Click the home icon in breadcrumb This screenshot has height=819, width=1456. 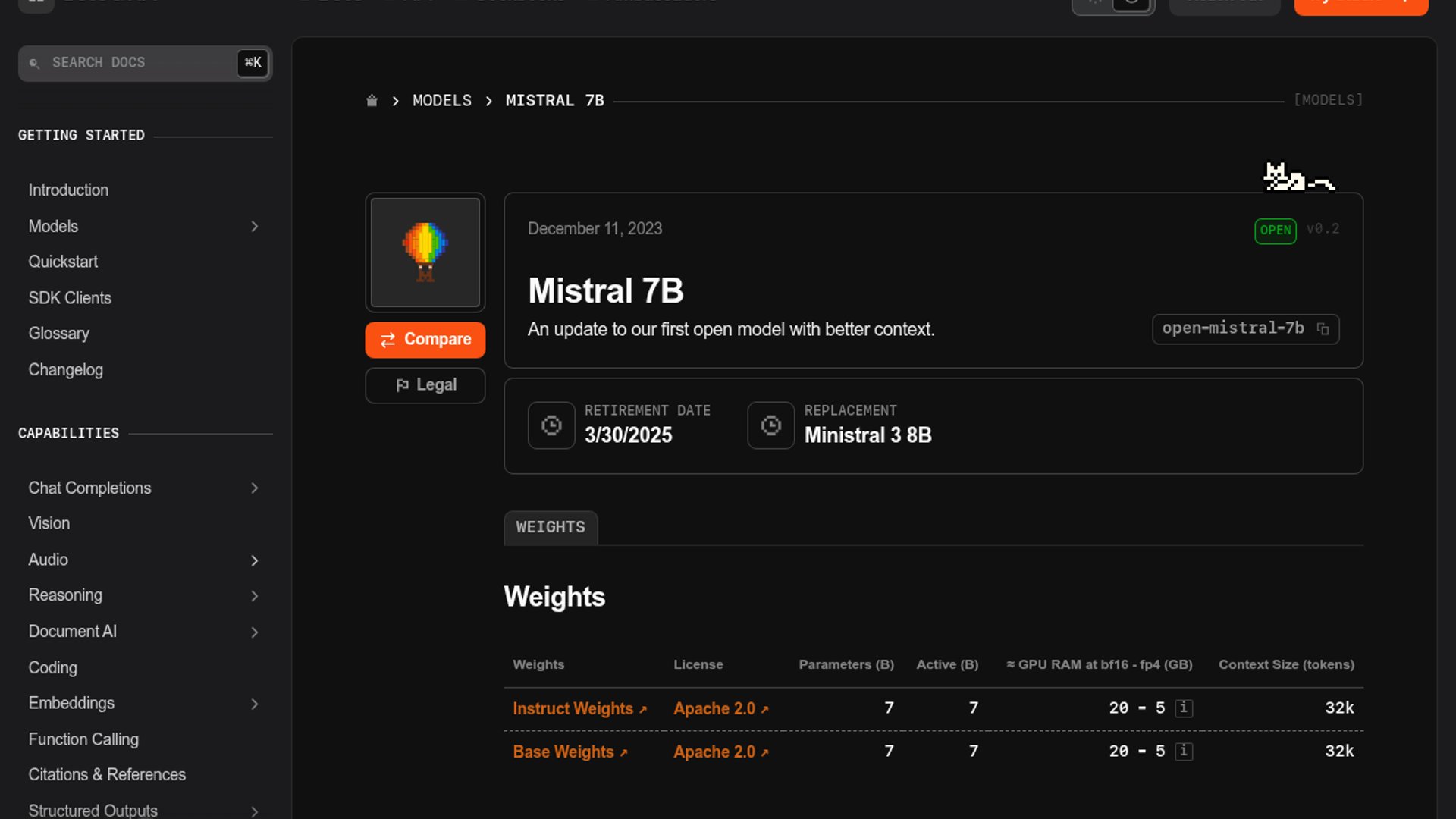[372, 101]
